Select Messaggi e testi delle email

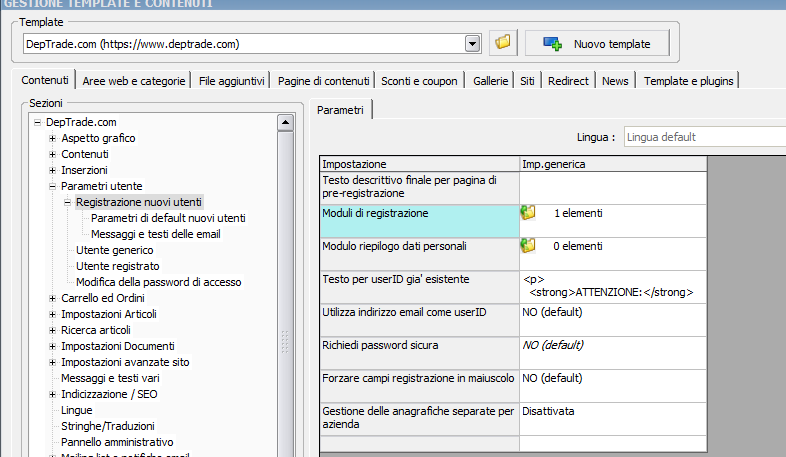(156, 234)
